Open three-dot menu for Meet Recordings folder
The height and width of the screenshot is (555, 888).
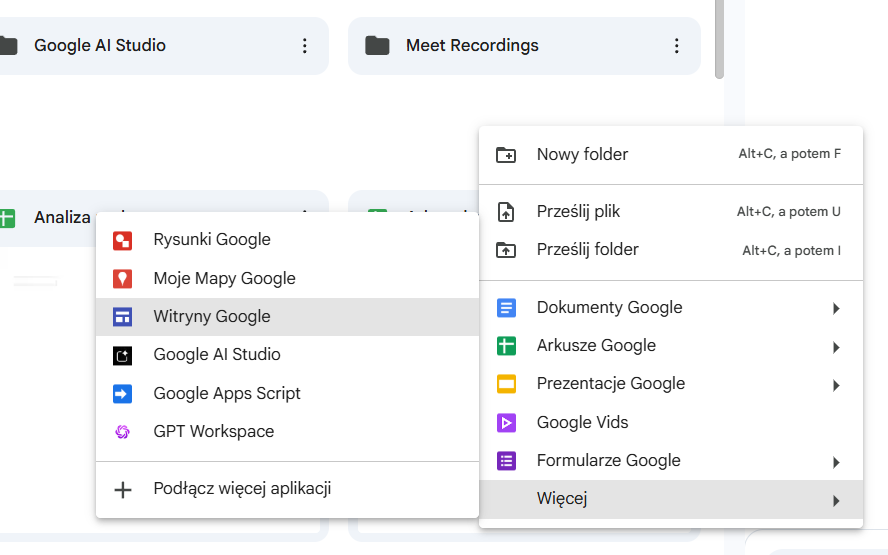tap(677, 46)
